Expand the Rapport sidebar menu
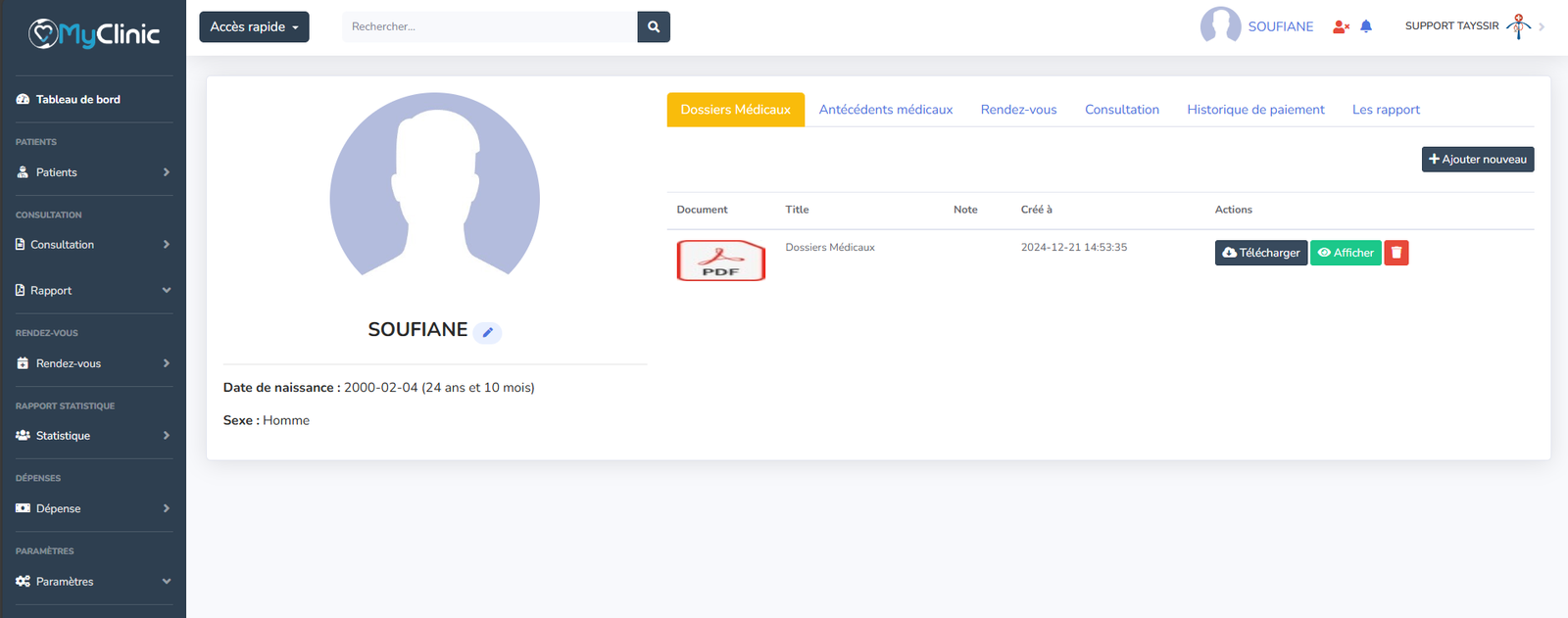Image resolution: width=1568 pixels, height=618 pixels. click(x=93, y=291)
